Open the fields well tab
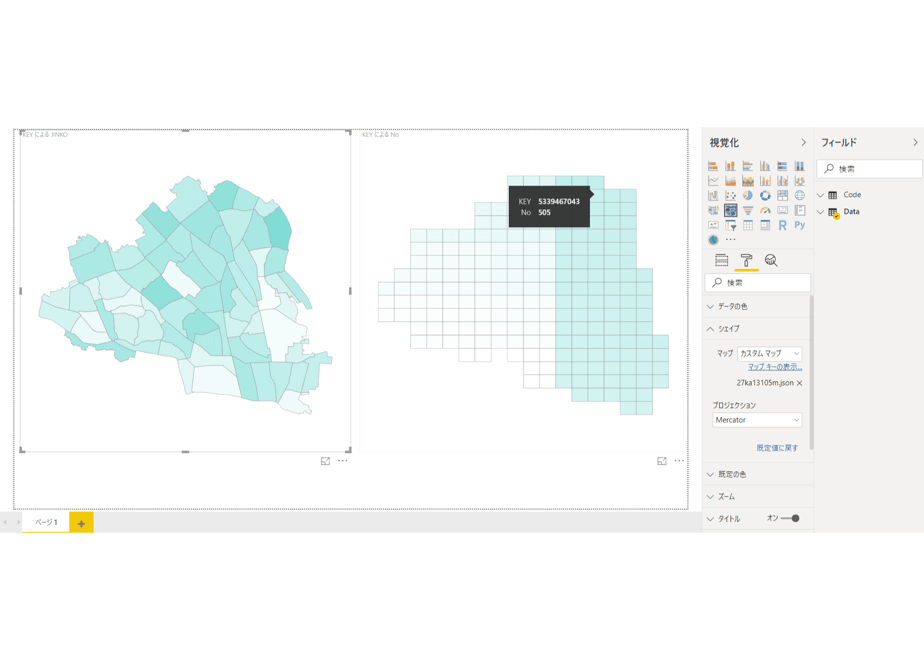The width and height of the screenshot is (924, 660). 721,260
